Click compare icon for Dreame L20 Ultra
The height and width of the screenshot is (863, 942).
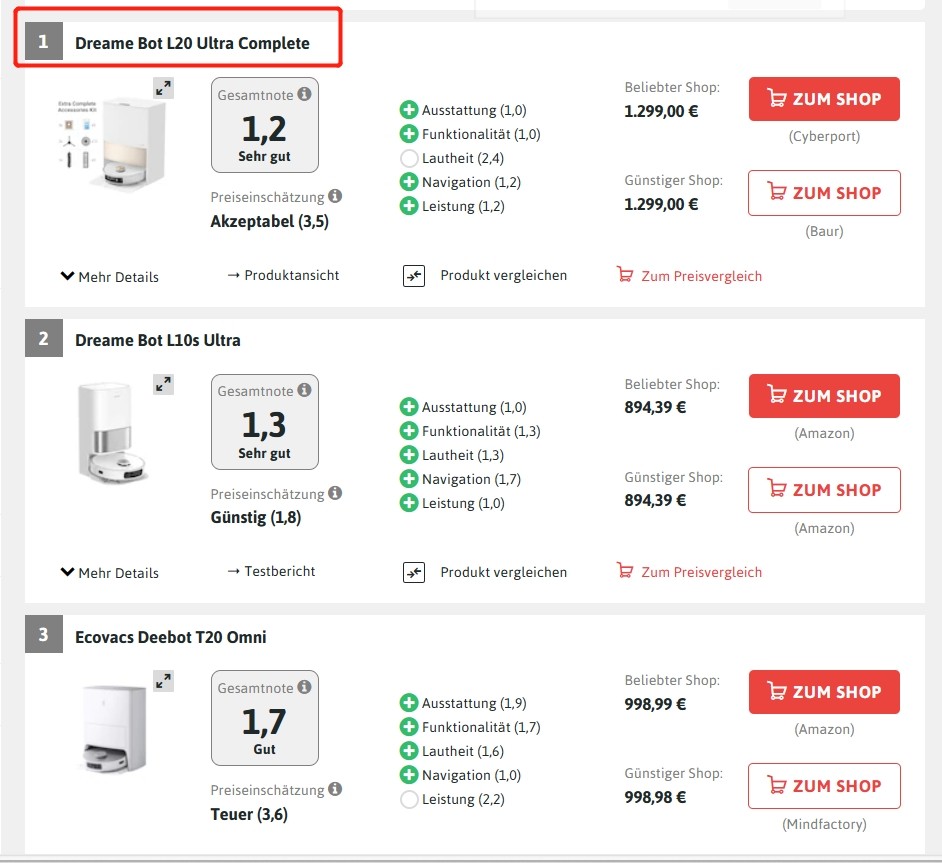point(414,276)
